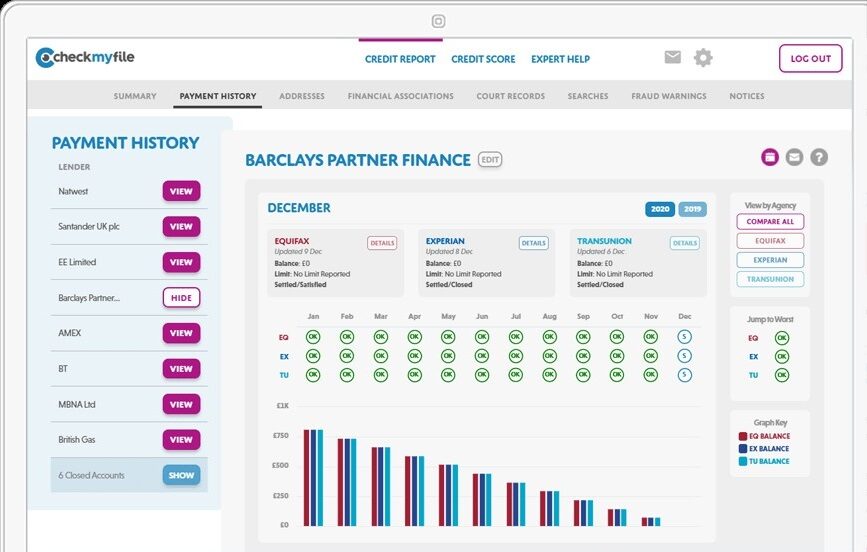View British Gas payment history
Viewport: 867px width, 552px height.
coord(181,440)
